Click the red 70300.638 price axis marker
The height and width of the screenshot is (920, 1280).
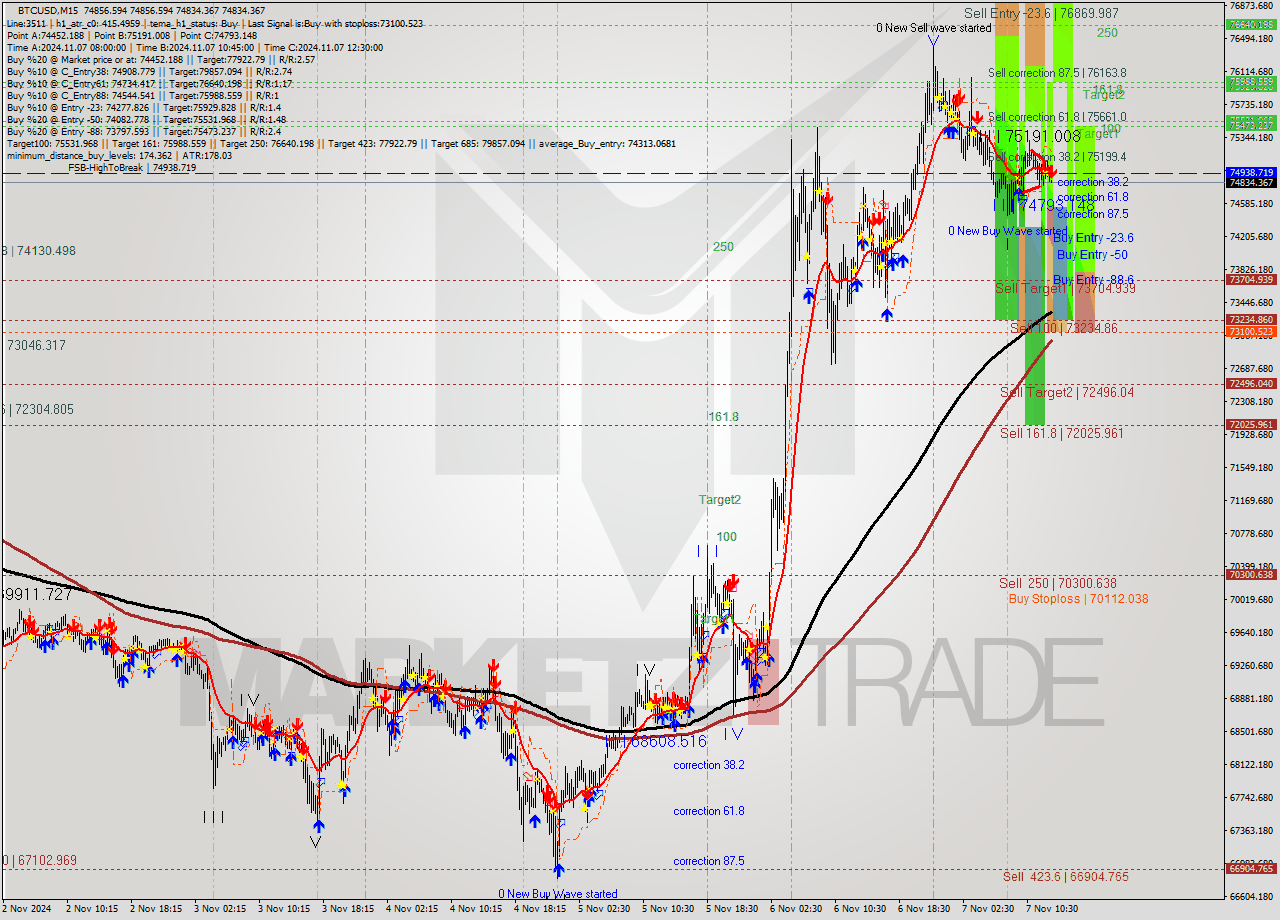(1251, 574)
